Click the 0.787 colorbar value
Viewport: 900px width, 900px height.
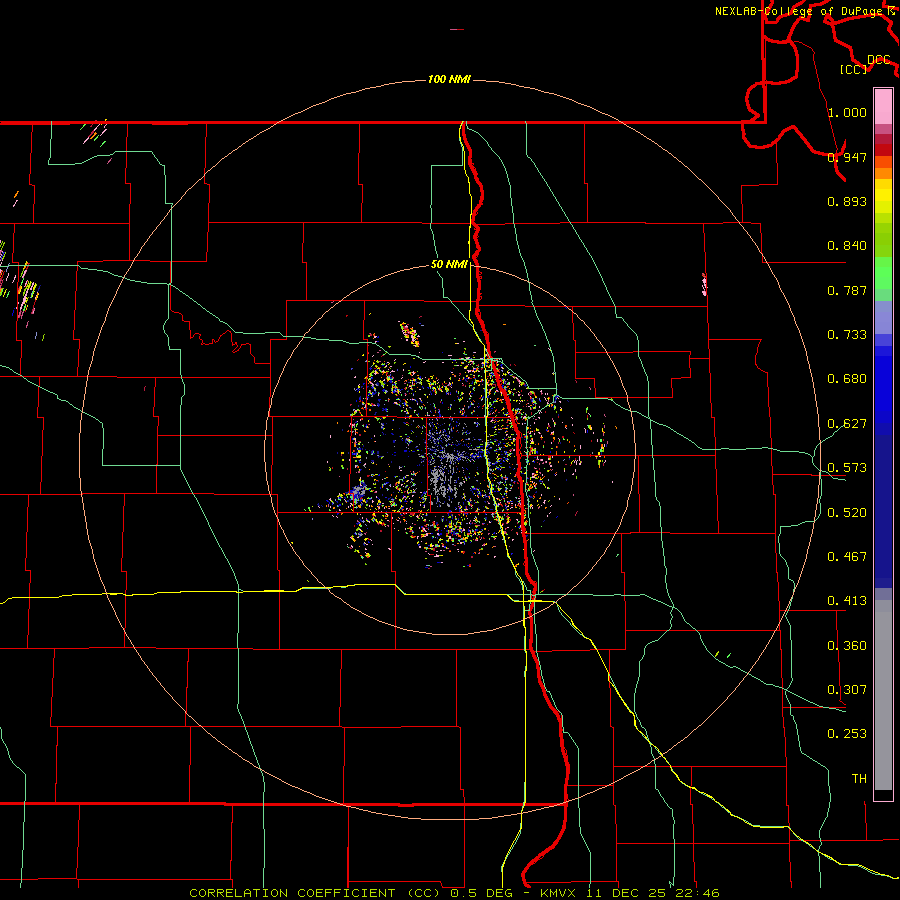coord(847,290)
